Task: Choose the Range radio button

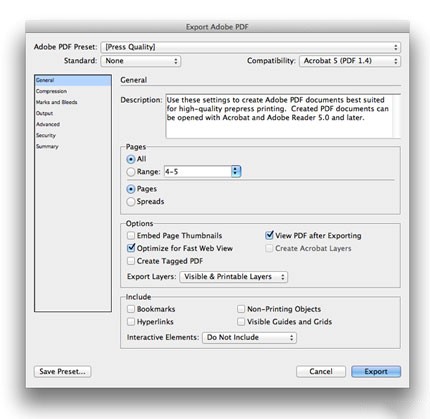Action: 131,172
